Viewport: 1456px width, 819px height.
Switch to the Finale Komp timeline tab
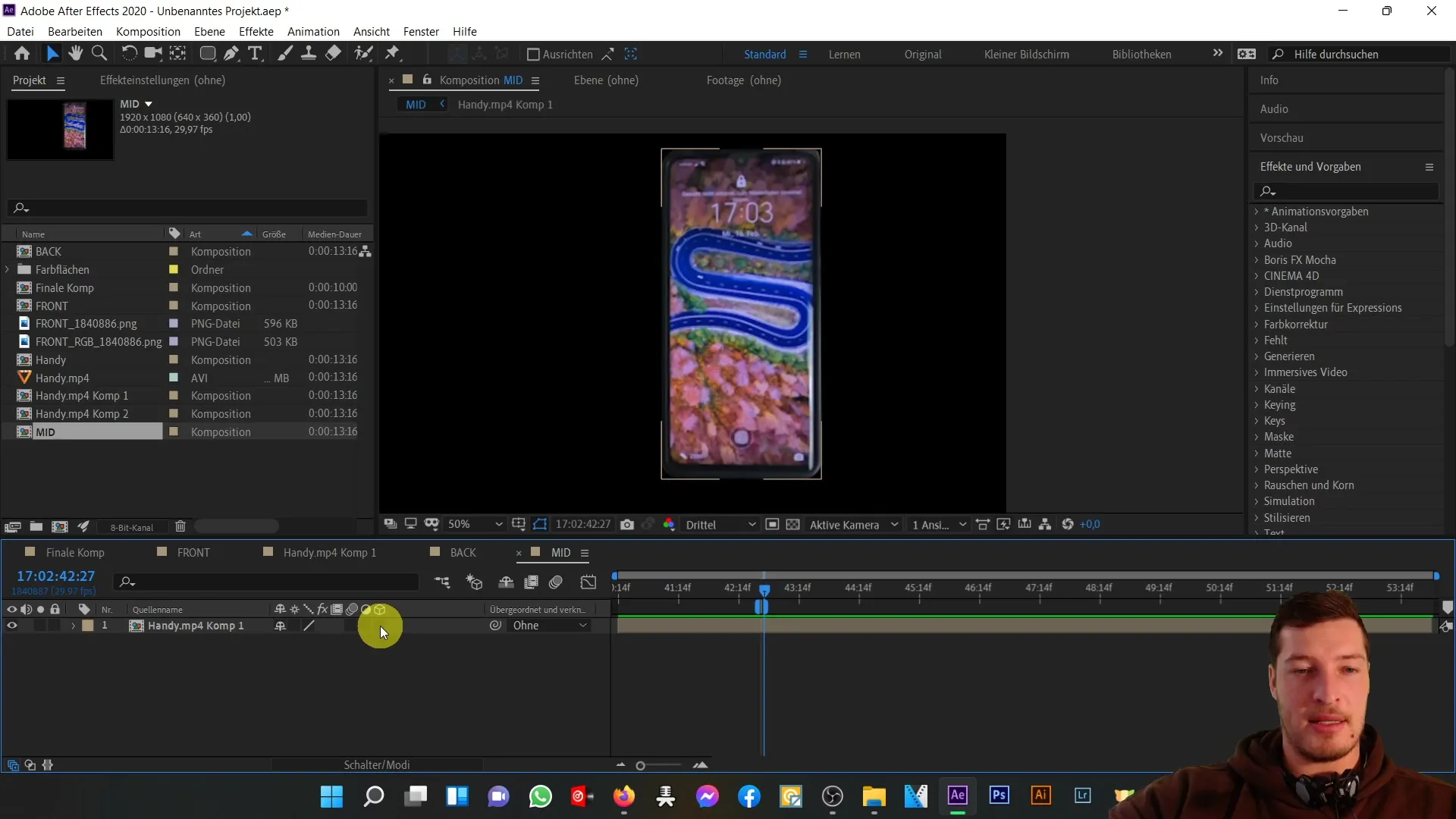click(x=75, y=553)
